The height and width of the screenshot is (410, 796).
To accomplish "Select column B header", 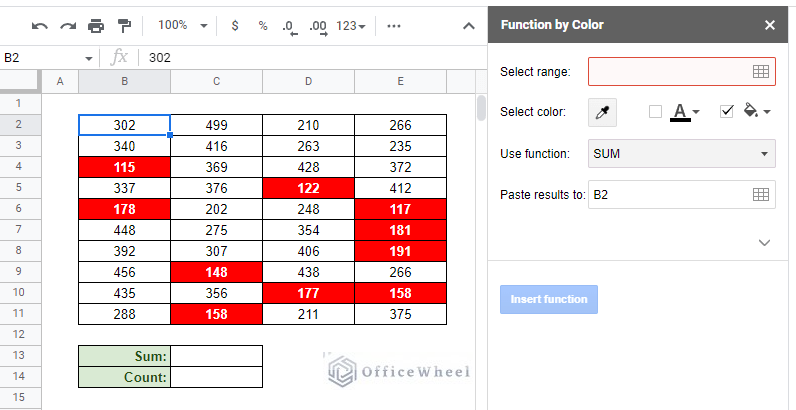I will click(x=124, y=81).
